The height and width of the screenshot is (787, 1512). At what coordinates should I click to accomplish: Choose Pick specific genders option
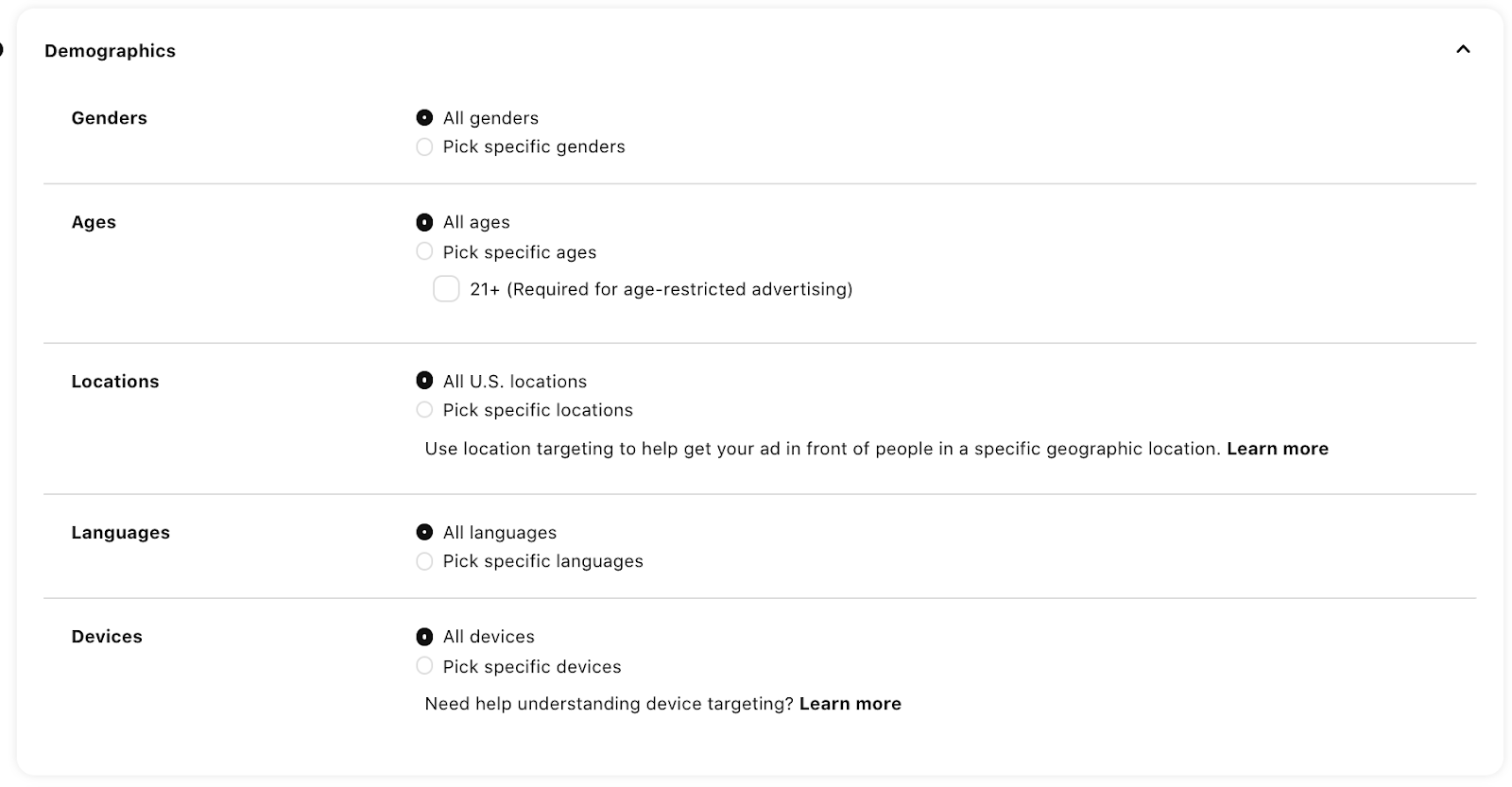pyautogui.click(x=424, y=147)
